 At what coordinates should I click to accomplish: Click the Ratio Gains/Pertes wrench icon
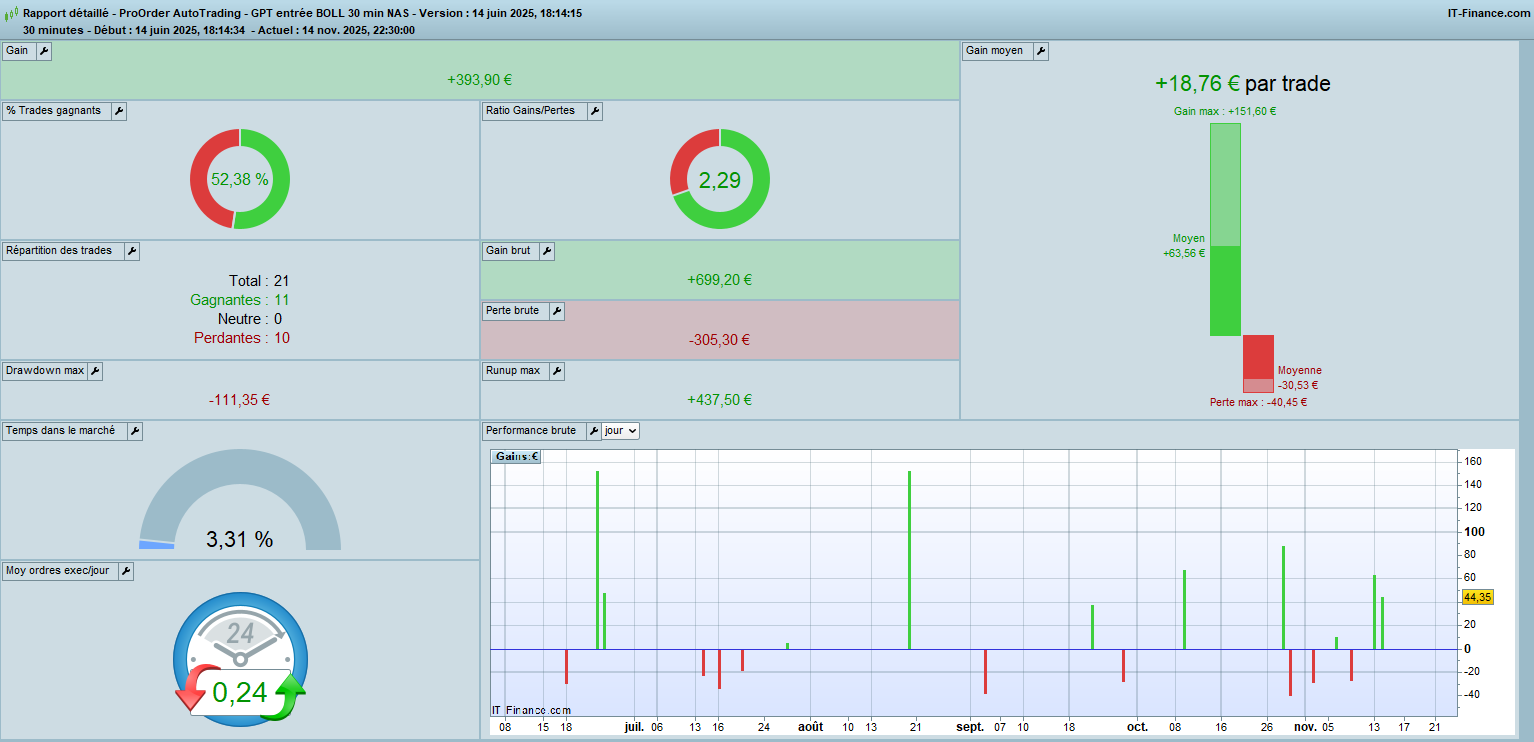click(x=595, y=111)
